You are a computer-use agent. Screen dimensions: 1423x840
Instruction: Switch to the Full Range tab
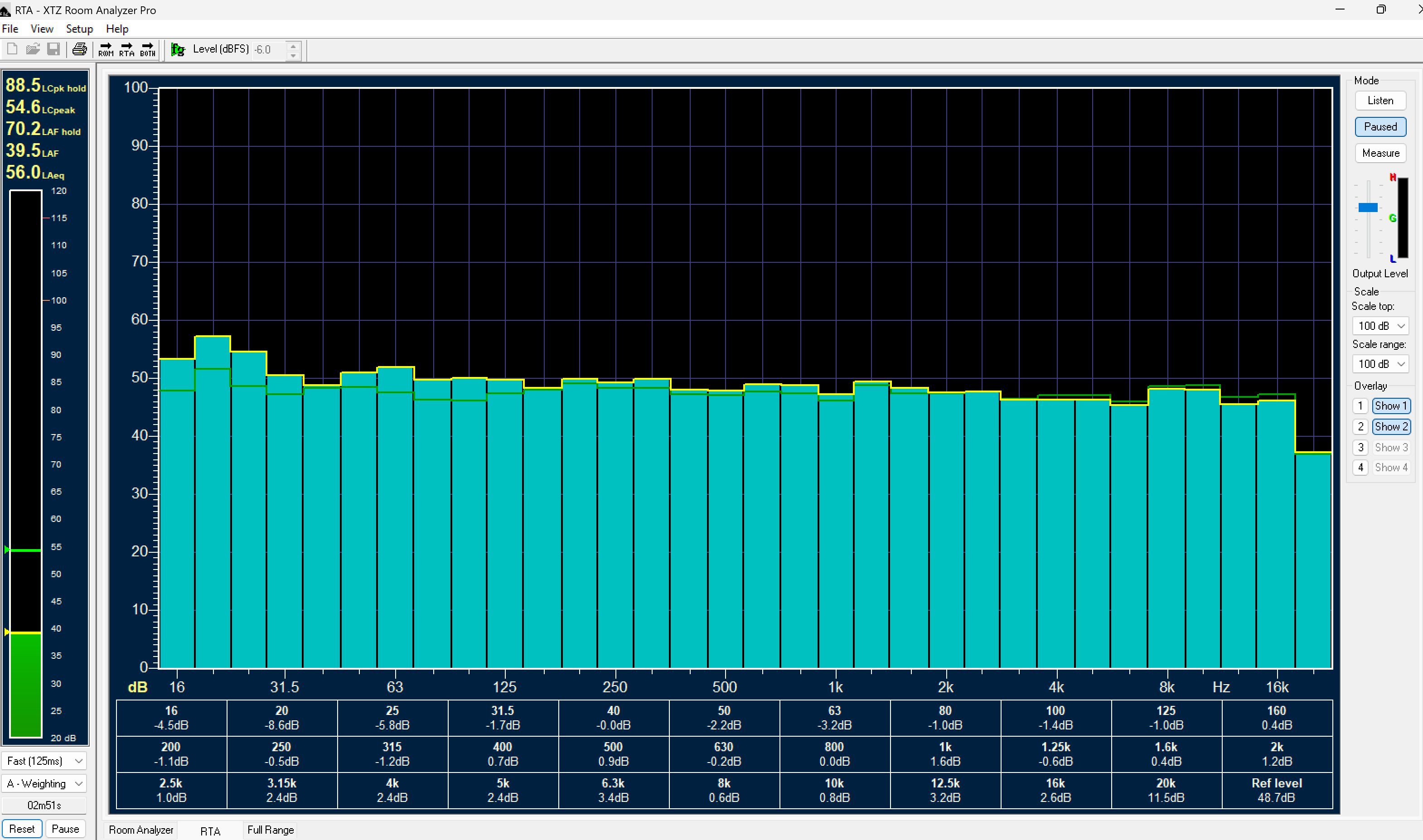point(271,830)
